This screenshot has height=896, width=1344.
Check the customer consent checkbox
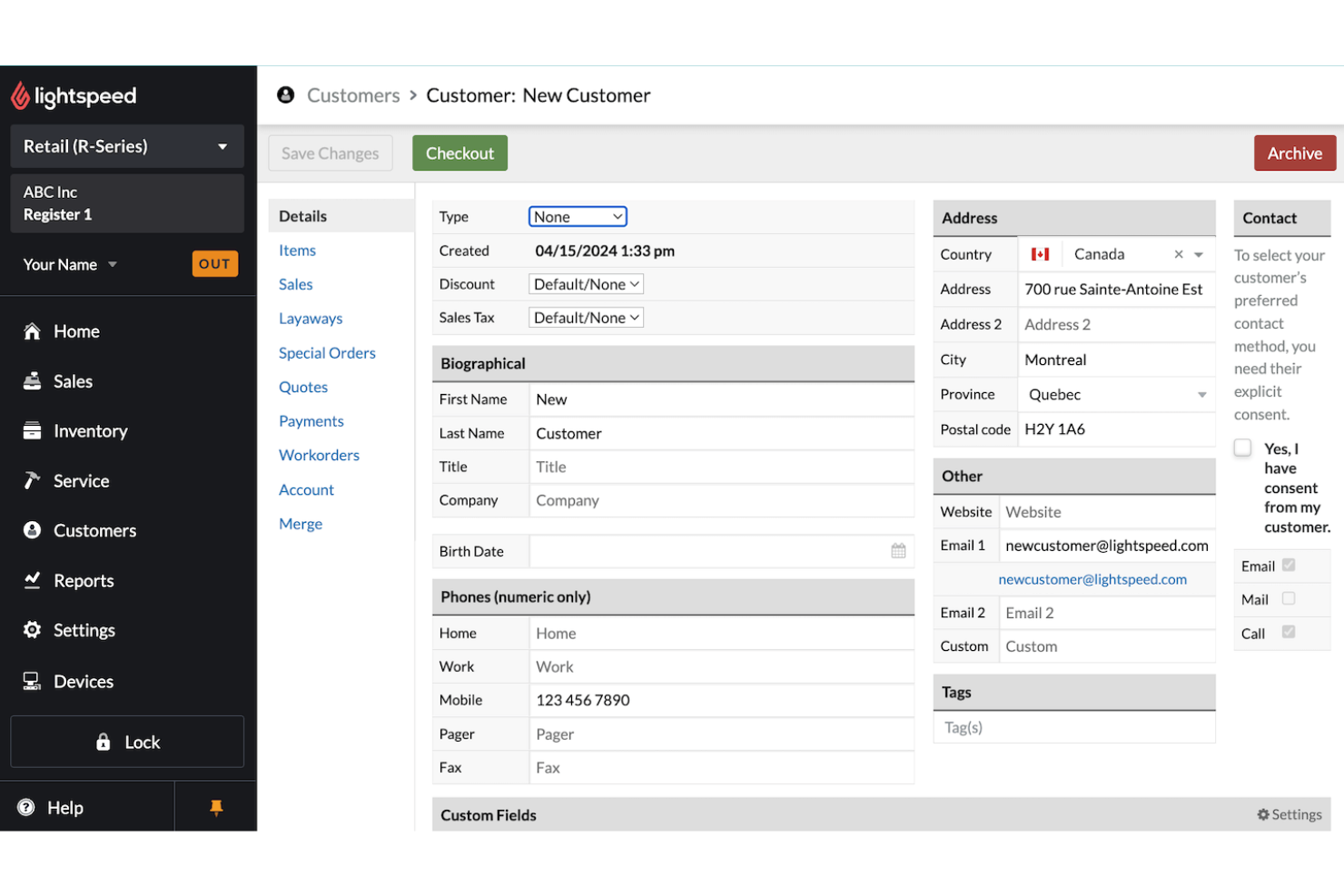[1242, 448]
